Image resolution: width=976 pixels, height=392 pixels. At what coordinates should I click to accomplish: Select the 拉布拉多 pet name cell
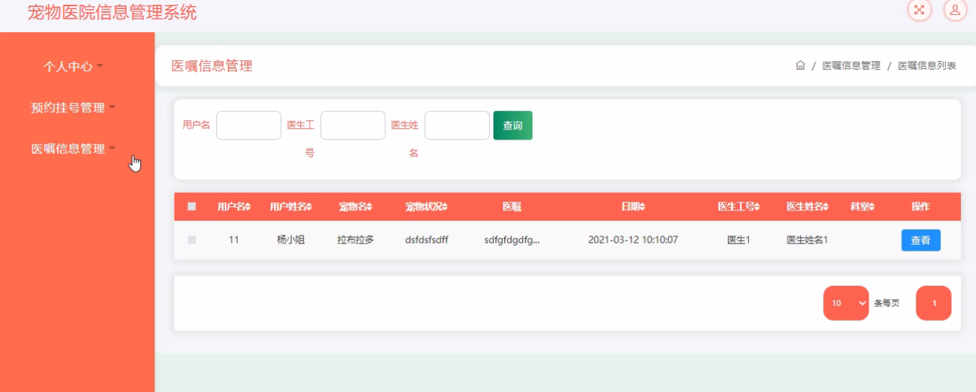355,240
